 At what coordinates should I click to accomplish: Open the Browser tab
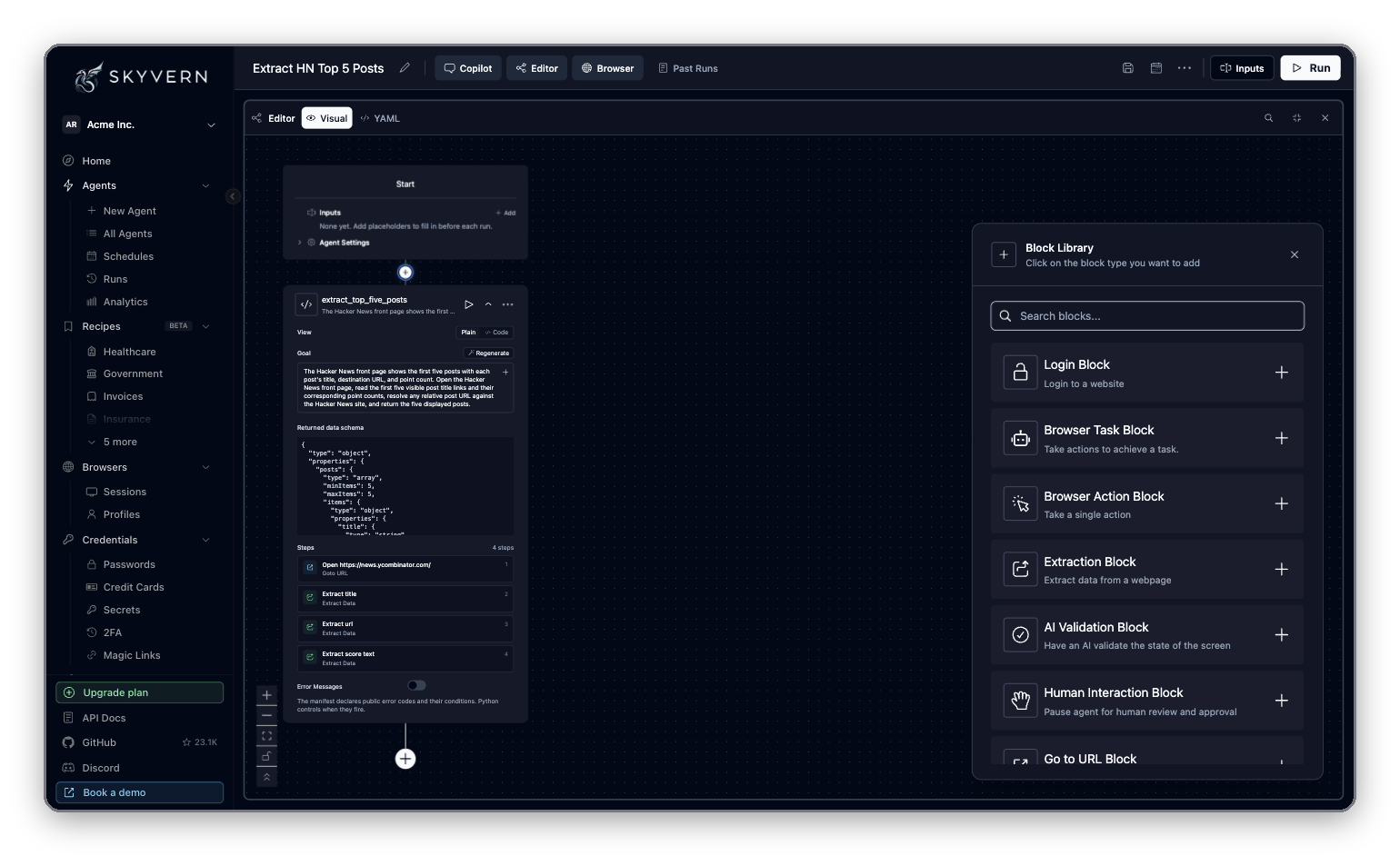(607, 68)
